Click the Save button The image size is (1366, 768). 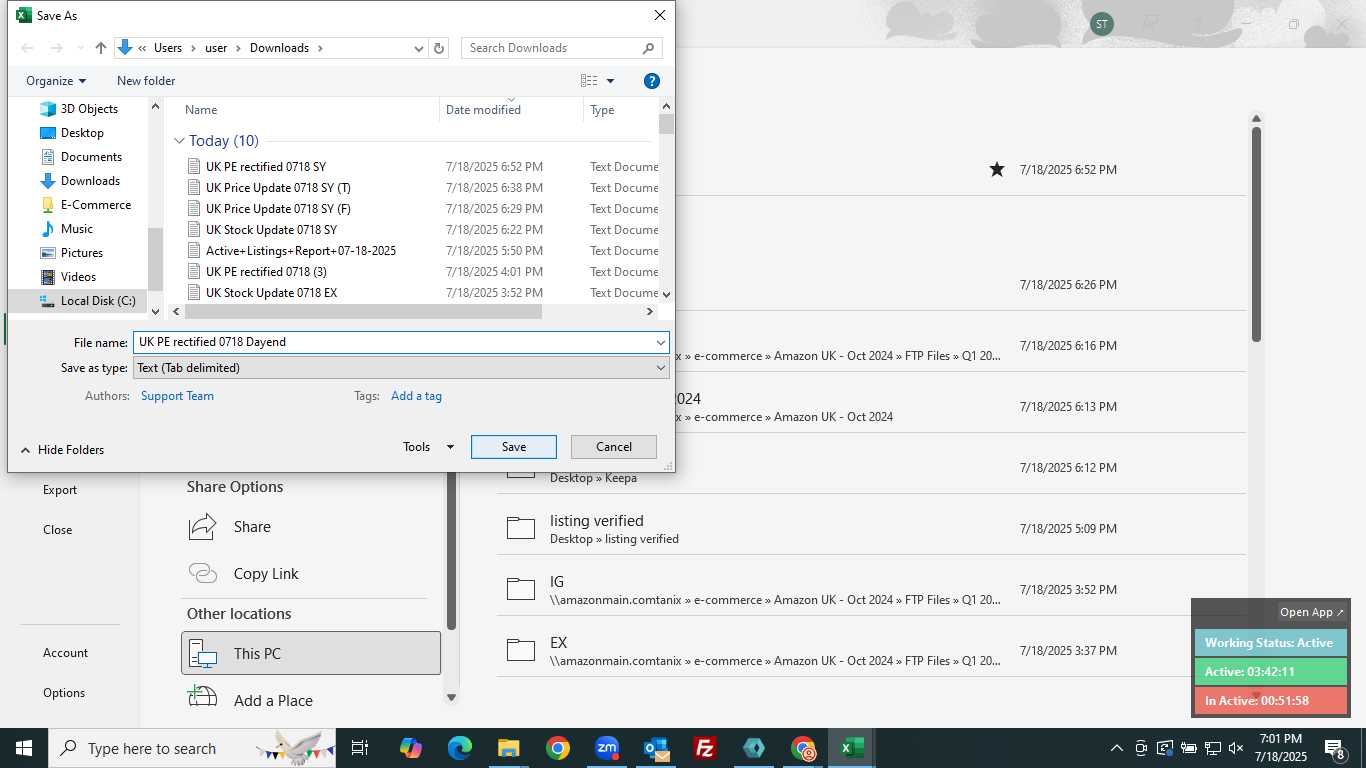pyautogui.click(x=514, y=447)
